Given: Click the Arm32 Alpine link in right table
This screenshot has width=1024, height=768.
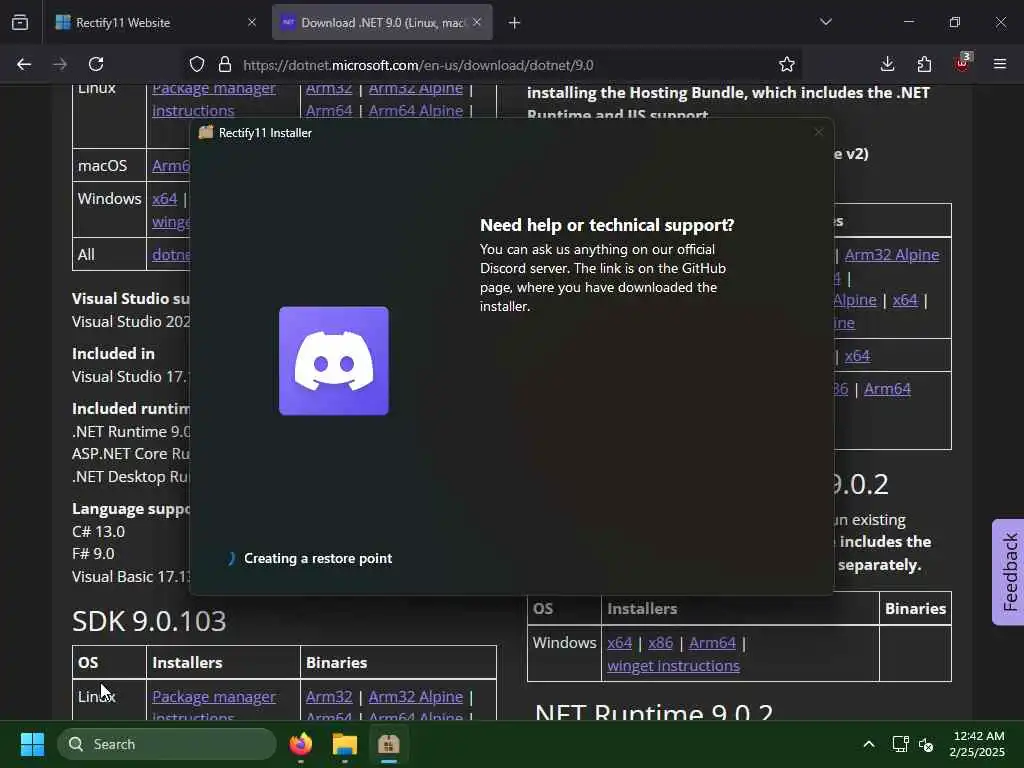Looking at the screenshot, I should click(x=892, y=255).
